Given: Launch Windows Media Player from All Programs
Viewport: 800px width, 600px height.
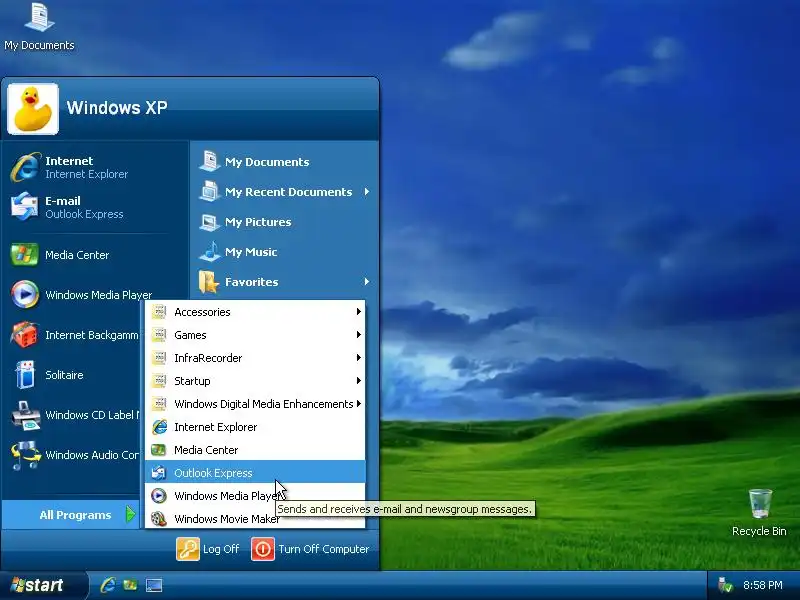Looking at the screenshot, I should pos(255,495).
